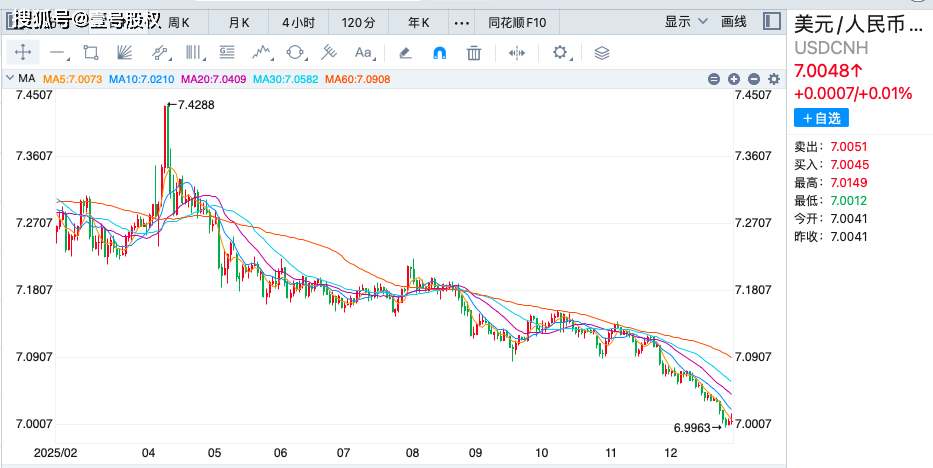
Task: Open the more periods ellipsis menu
Action: [x=461, y=21]
